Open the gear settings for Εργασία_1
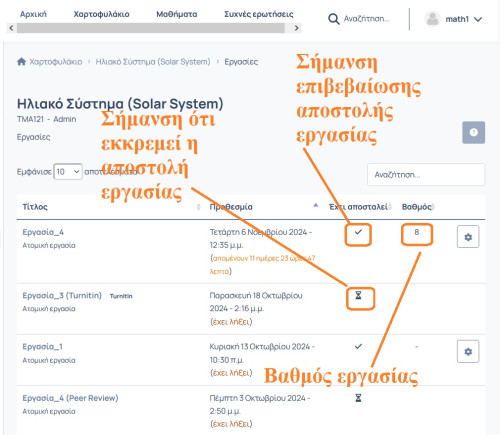 [468, 351]
